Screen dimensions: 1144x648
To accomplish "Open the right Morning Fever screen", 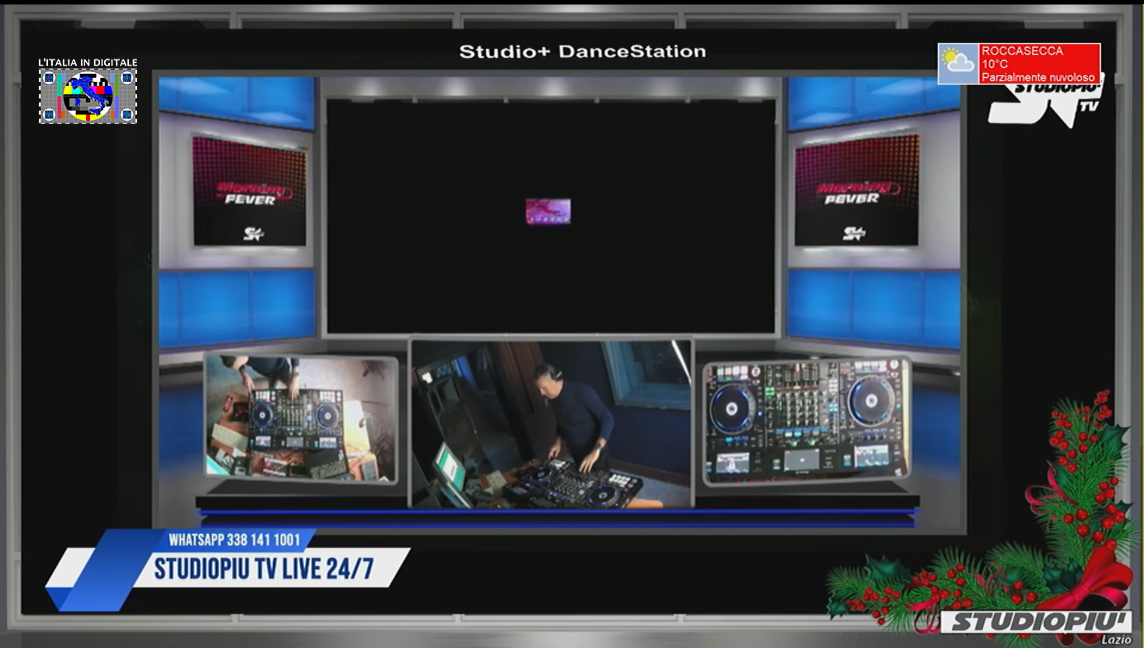I will [x=857, y=190].
